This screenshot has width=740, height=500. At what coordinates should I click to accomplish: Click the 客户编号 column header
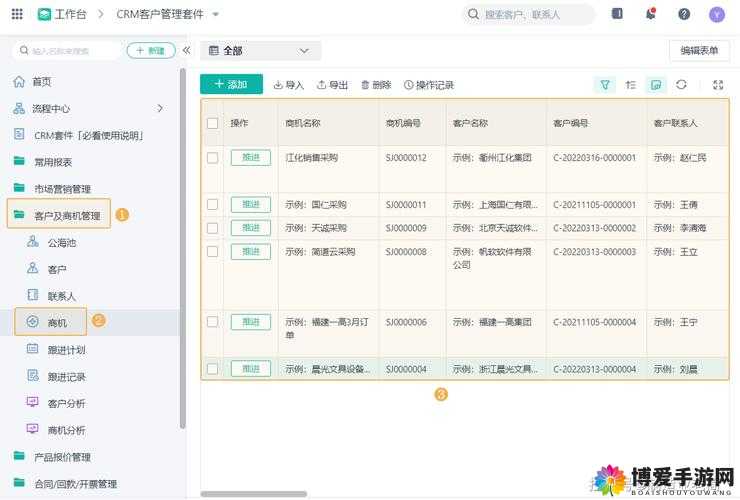click(x=571, y=123)
